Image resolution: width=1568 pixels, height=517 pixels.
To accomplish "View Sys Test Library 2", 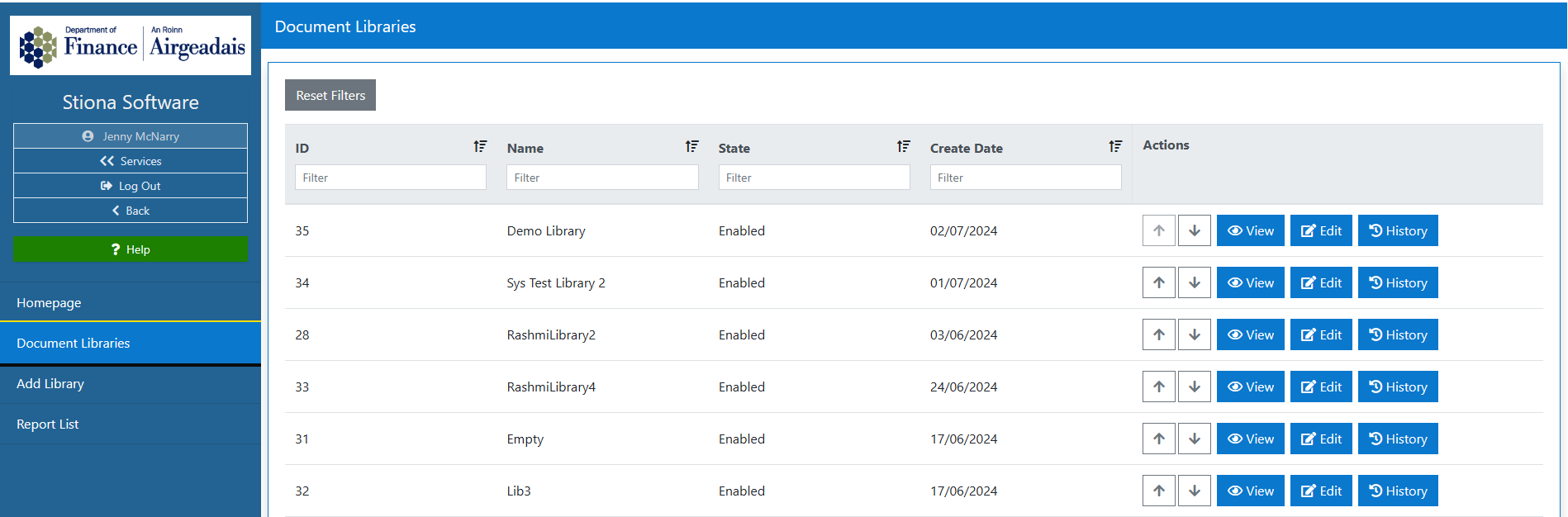I will (1251, 282).
